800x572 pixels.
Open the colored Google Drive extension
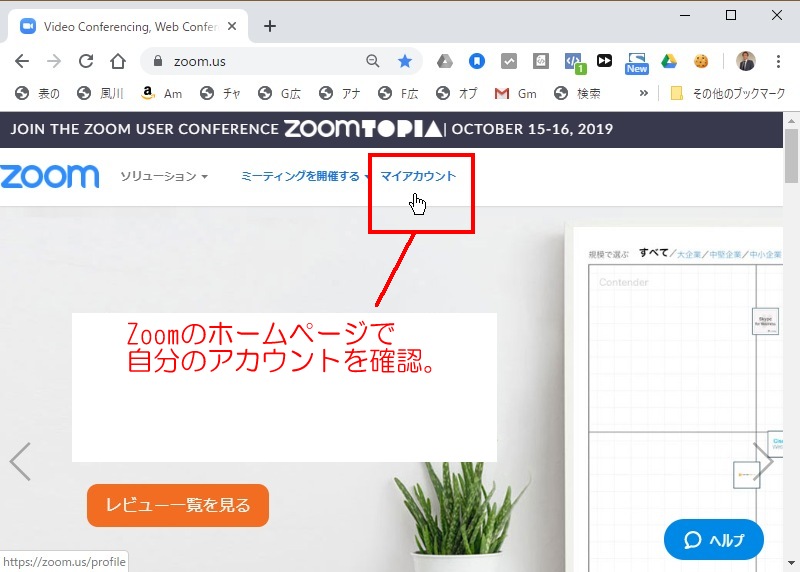pyautogui.click(x=669, y=62)
